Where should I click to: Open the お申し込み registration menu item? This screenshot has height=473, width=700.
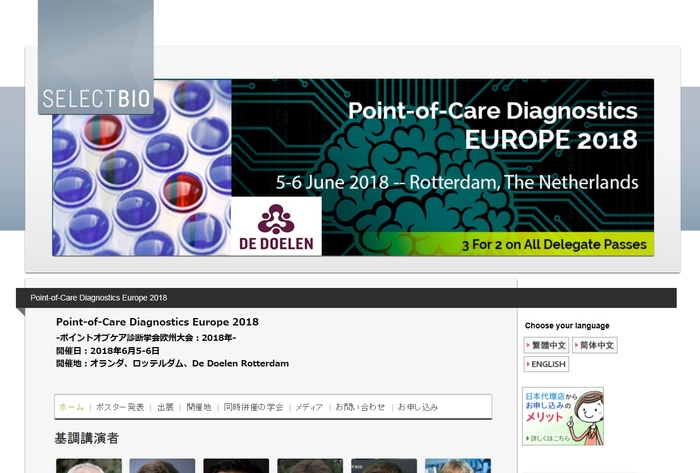click(x=418, y=407)
